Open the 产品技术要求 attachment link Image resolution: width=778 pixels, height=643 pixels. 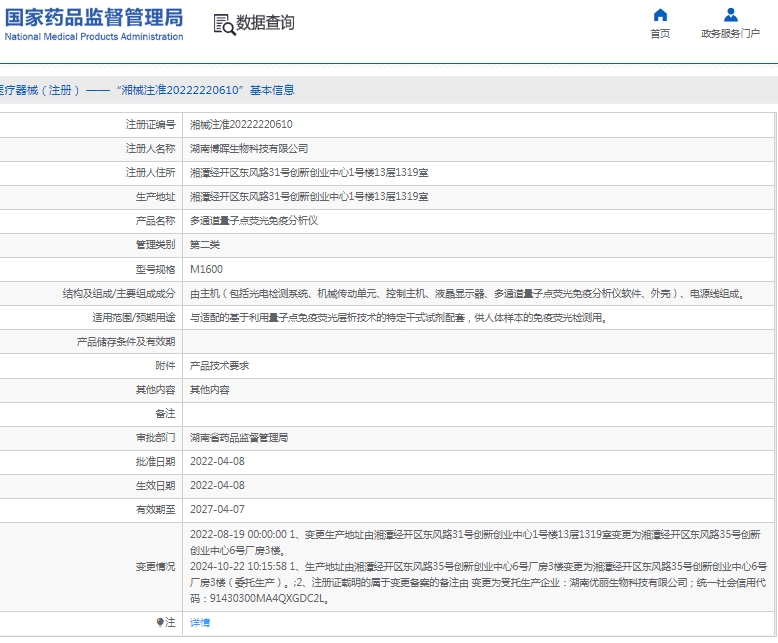[219, 366]
